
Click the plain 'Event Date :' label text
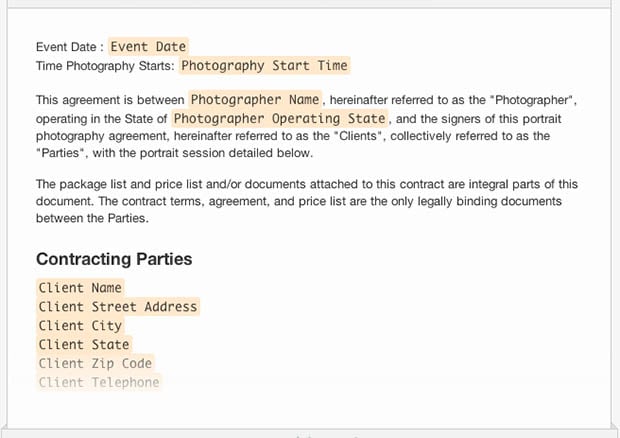(x=70, y=47)
